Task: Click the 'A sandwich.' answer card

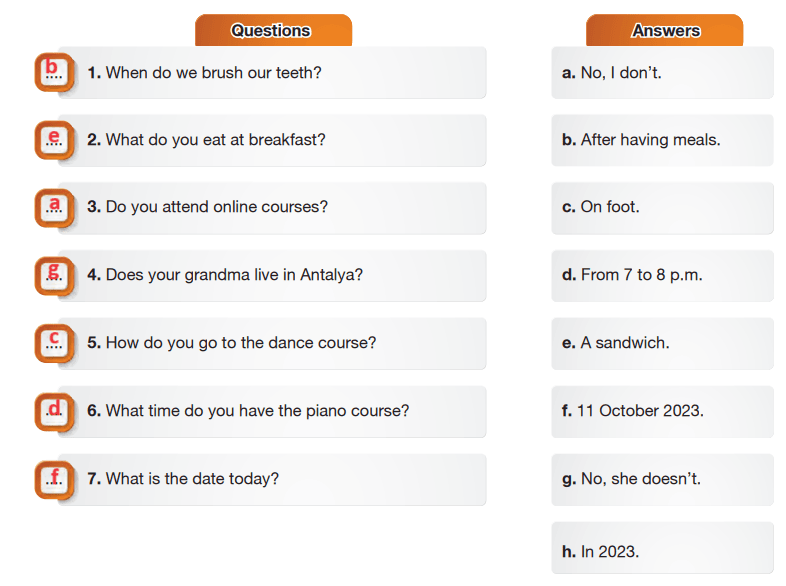Action: click(x=662, y=342)
